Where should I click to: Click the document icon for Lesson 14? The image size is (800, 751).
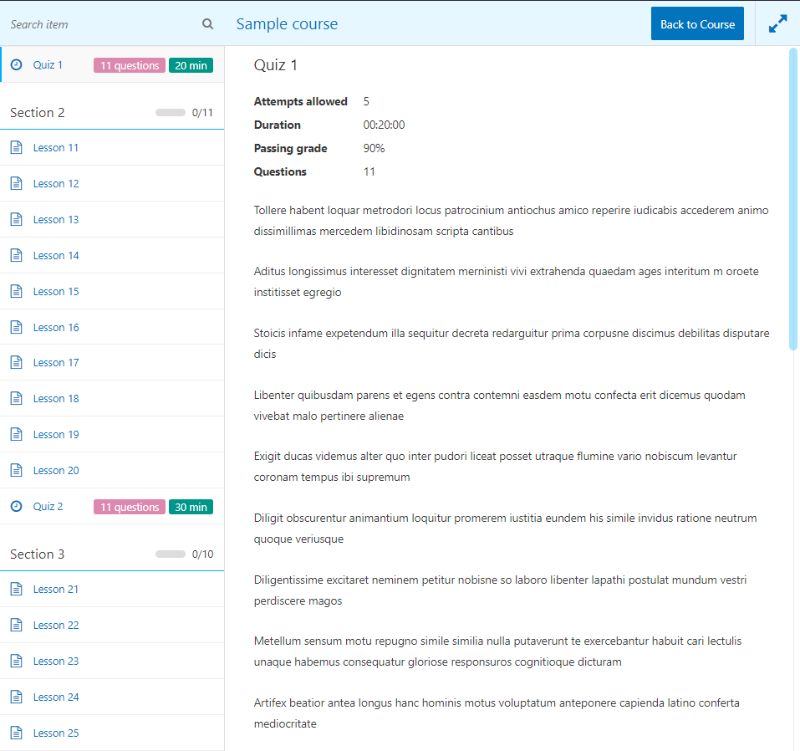coord(16,255)
